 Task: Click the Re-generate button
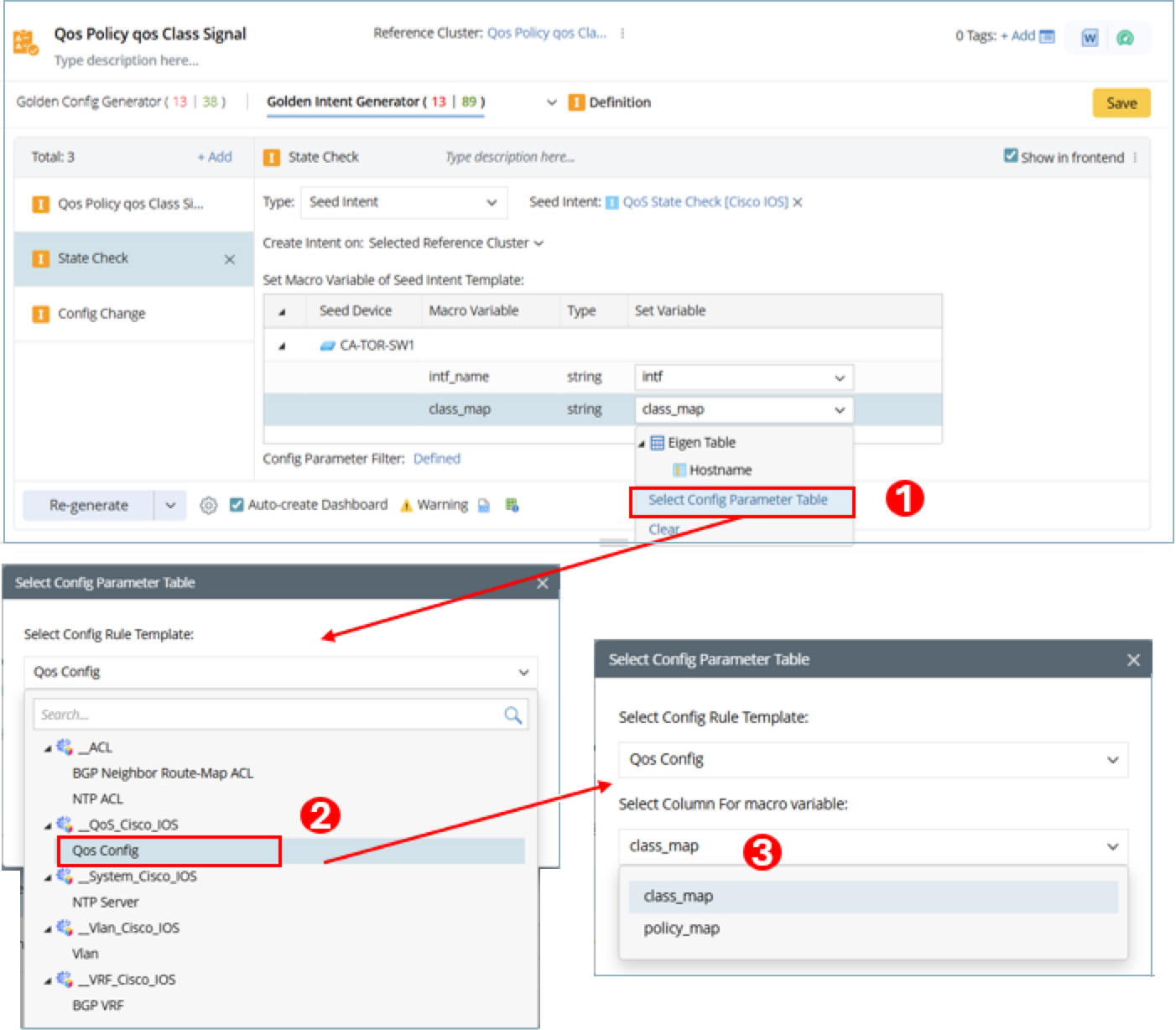[x=88, y=506]
